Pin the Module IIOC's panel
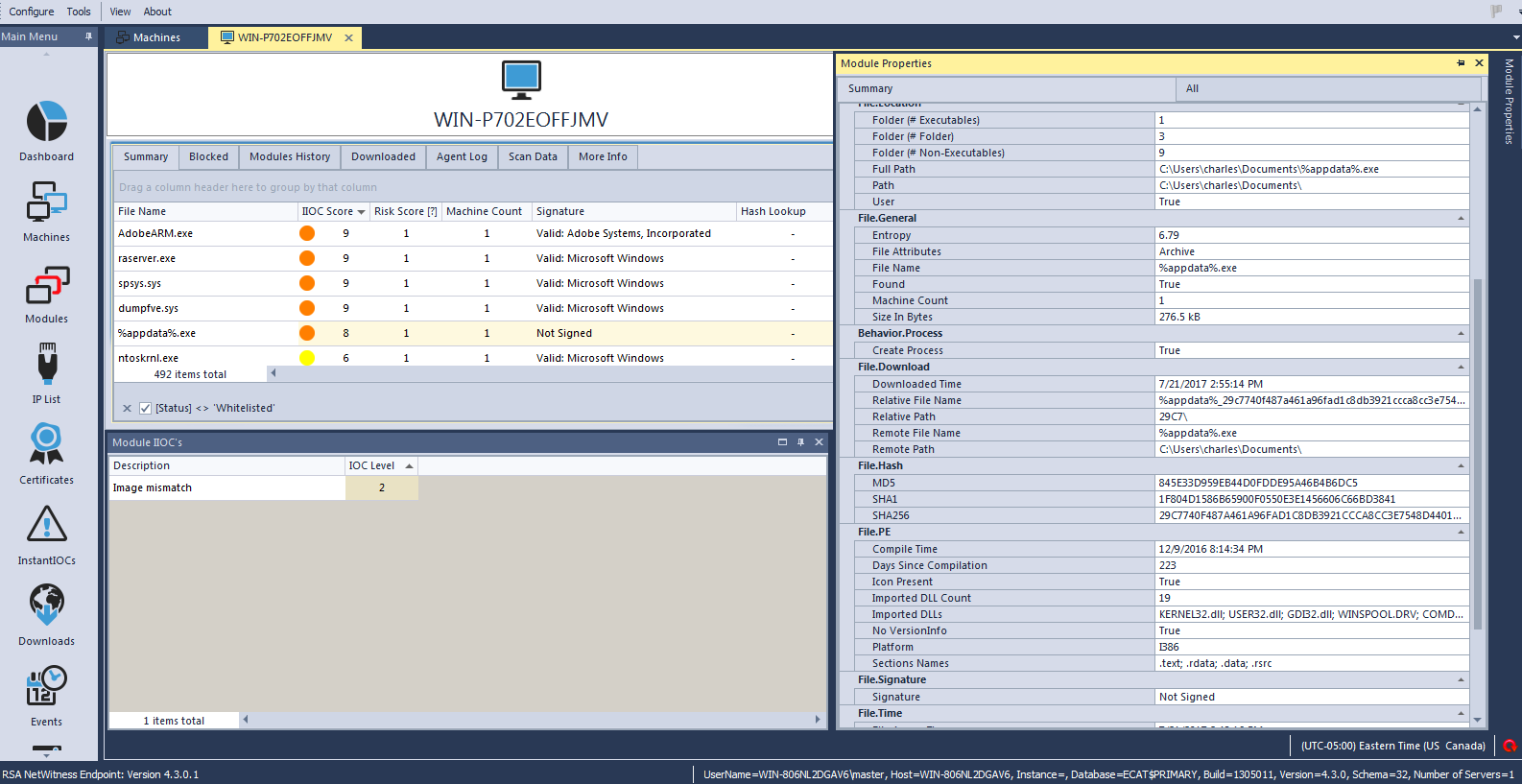The height and width of the screenshot is (784, 1522). (800, 442)
